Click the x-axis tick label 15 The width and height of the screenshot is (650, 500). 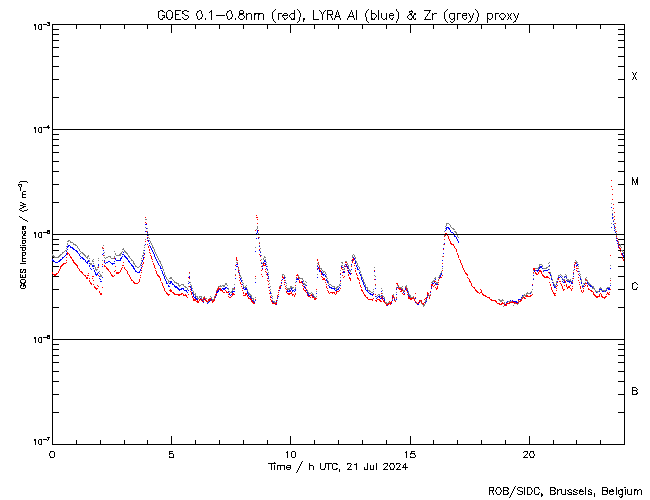409,454
